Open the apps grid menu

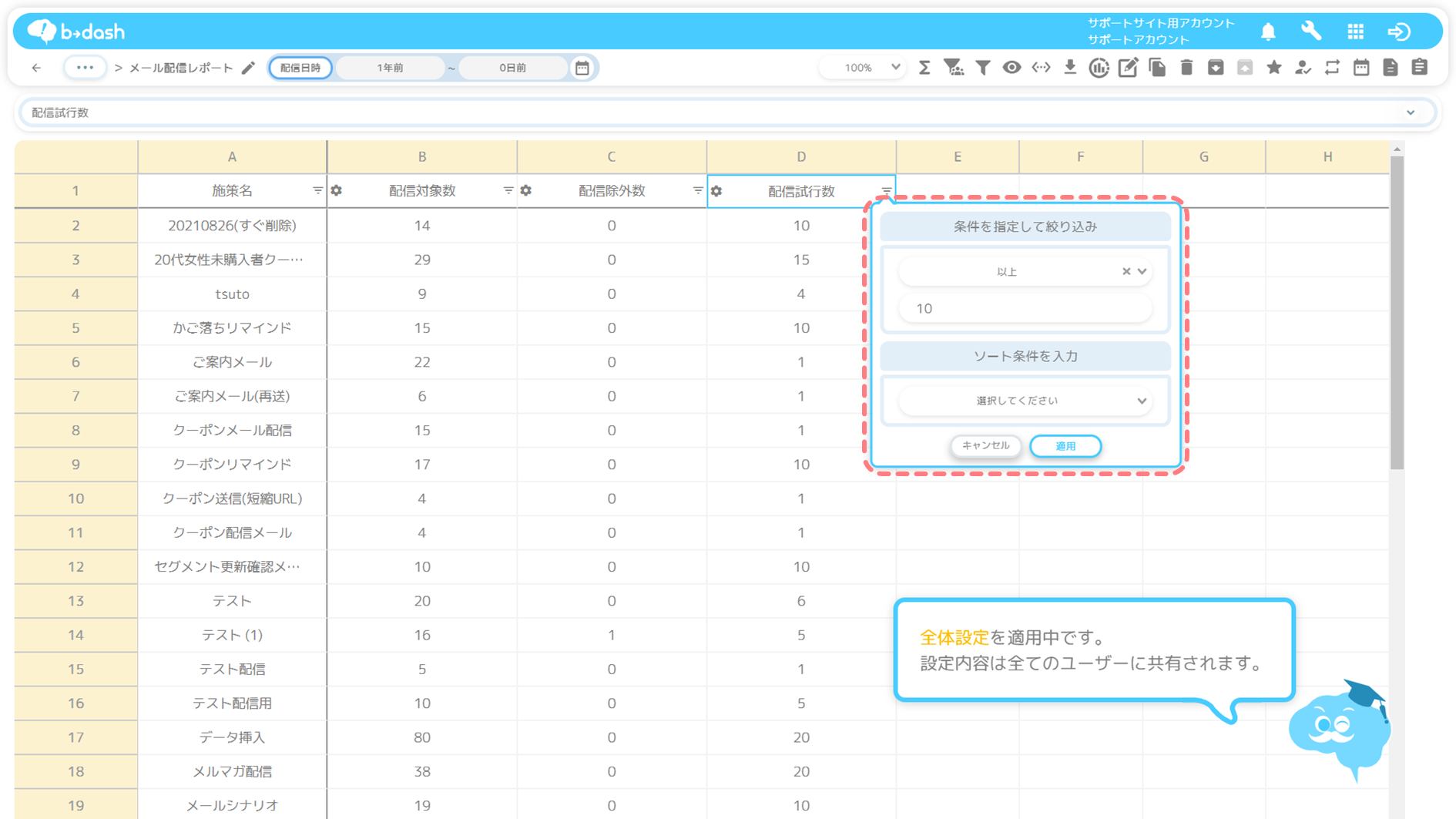click(x=1356, y=32)
